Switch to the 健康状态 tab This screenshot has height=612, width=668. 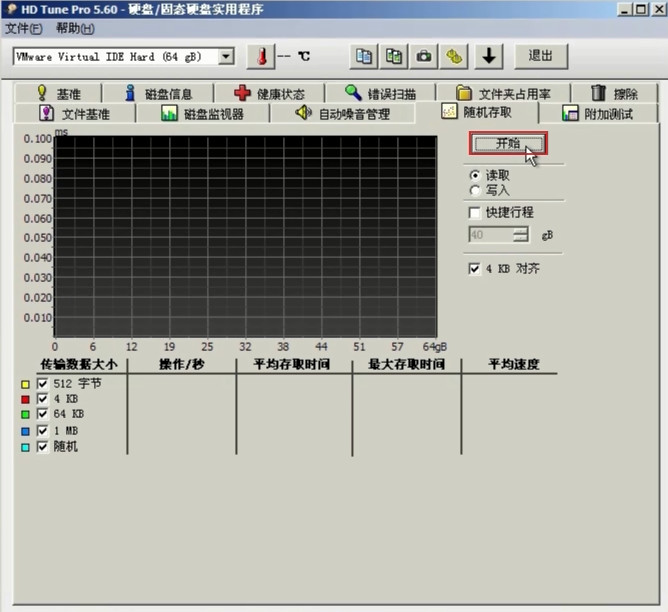pos(270,93)
